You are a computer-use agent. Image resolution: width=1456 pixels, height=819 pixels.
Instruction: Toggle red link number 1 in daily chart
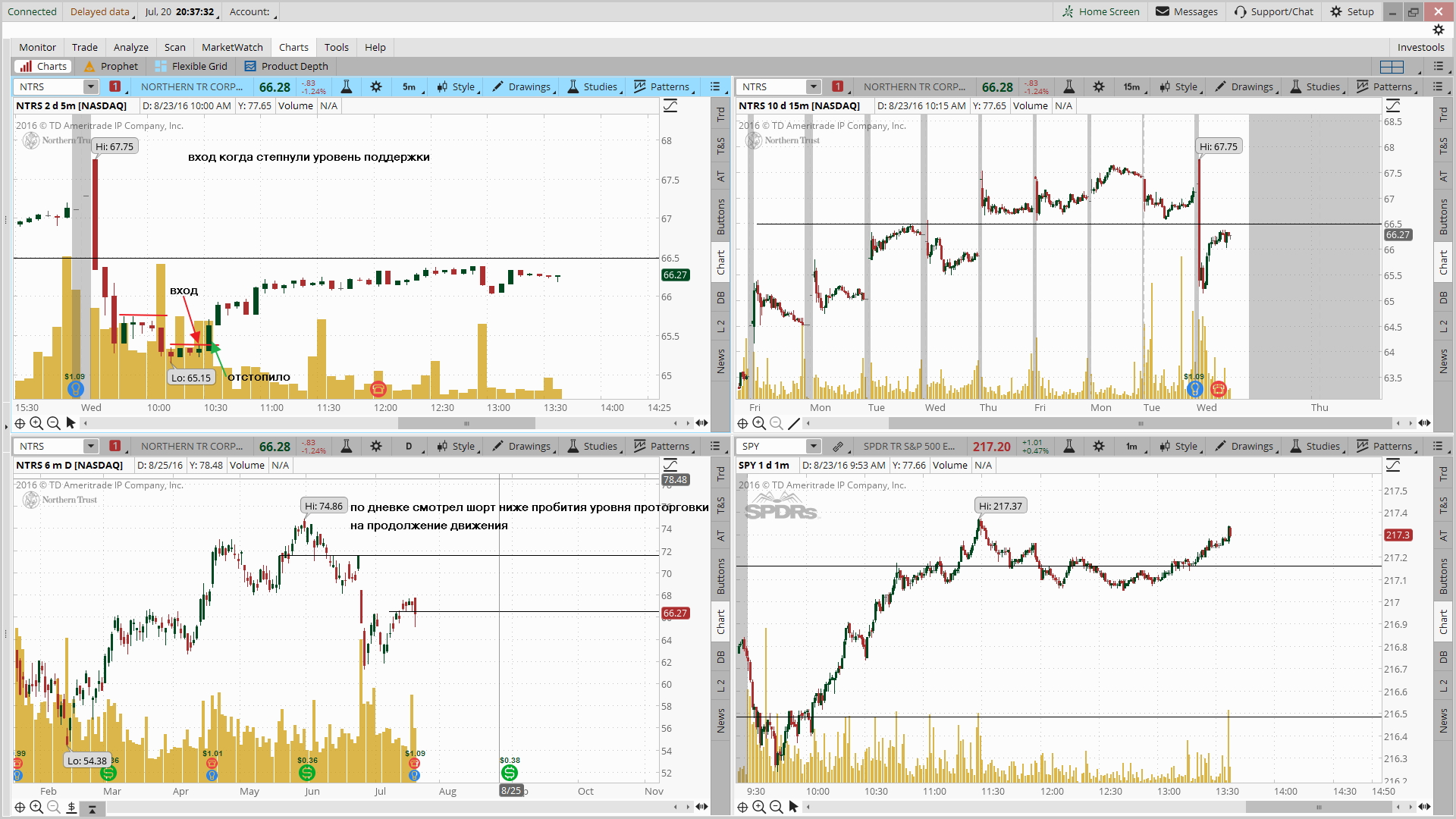tap(115, 446)
